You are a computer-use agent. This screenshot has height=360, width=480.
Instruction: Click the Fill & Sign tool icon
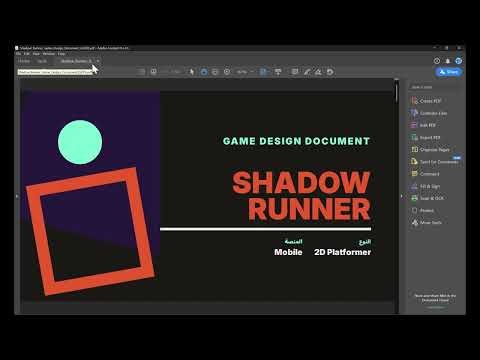tap(414, 186)
